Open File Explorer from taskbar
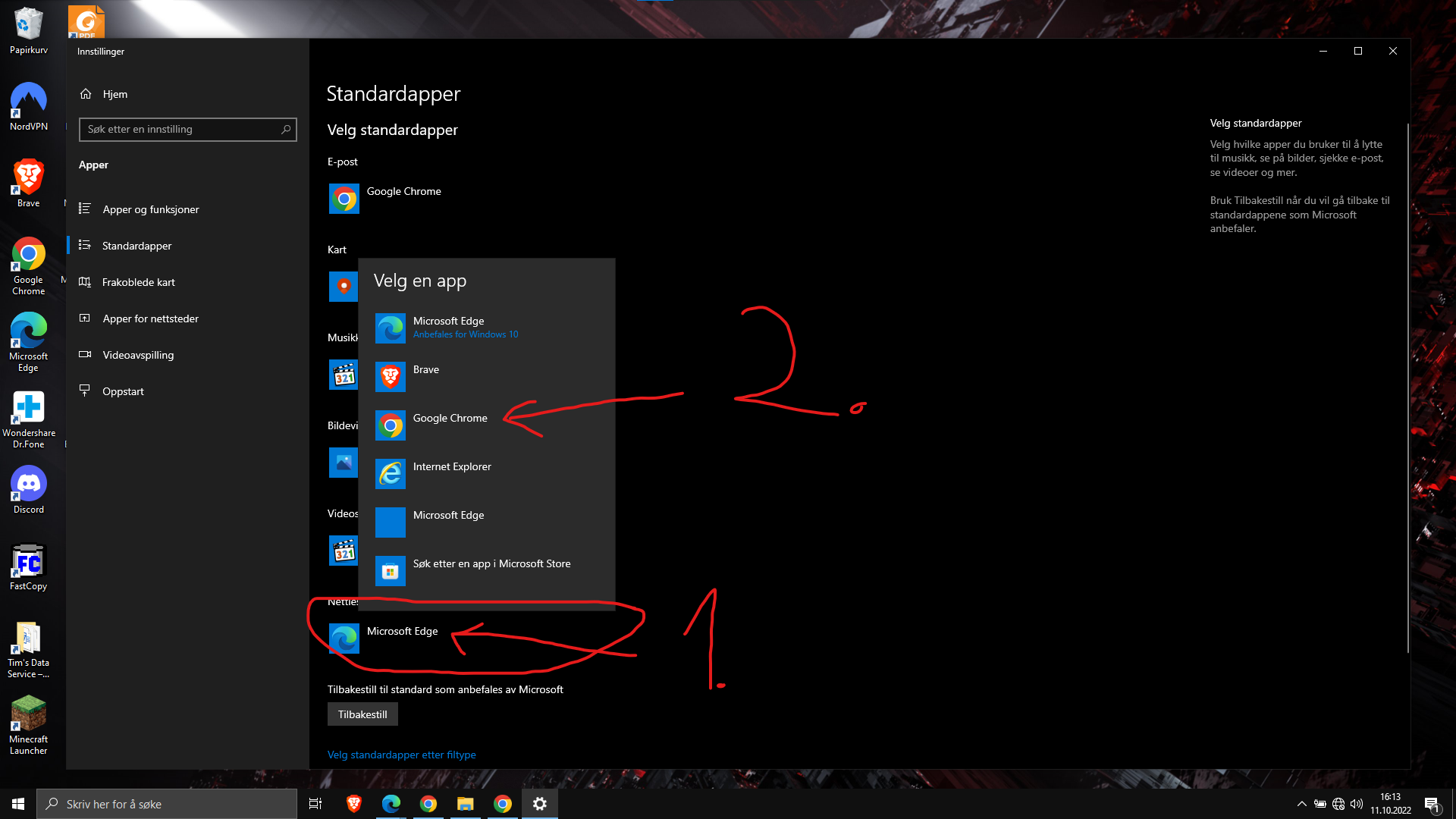The image size is (1456, 819). pos(465,804)
